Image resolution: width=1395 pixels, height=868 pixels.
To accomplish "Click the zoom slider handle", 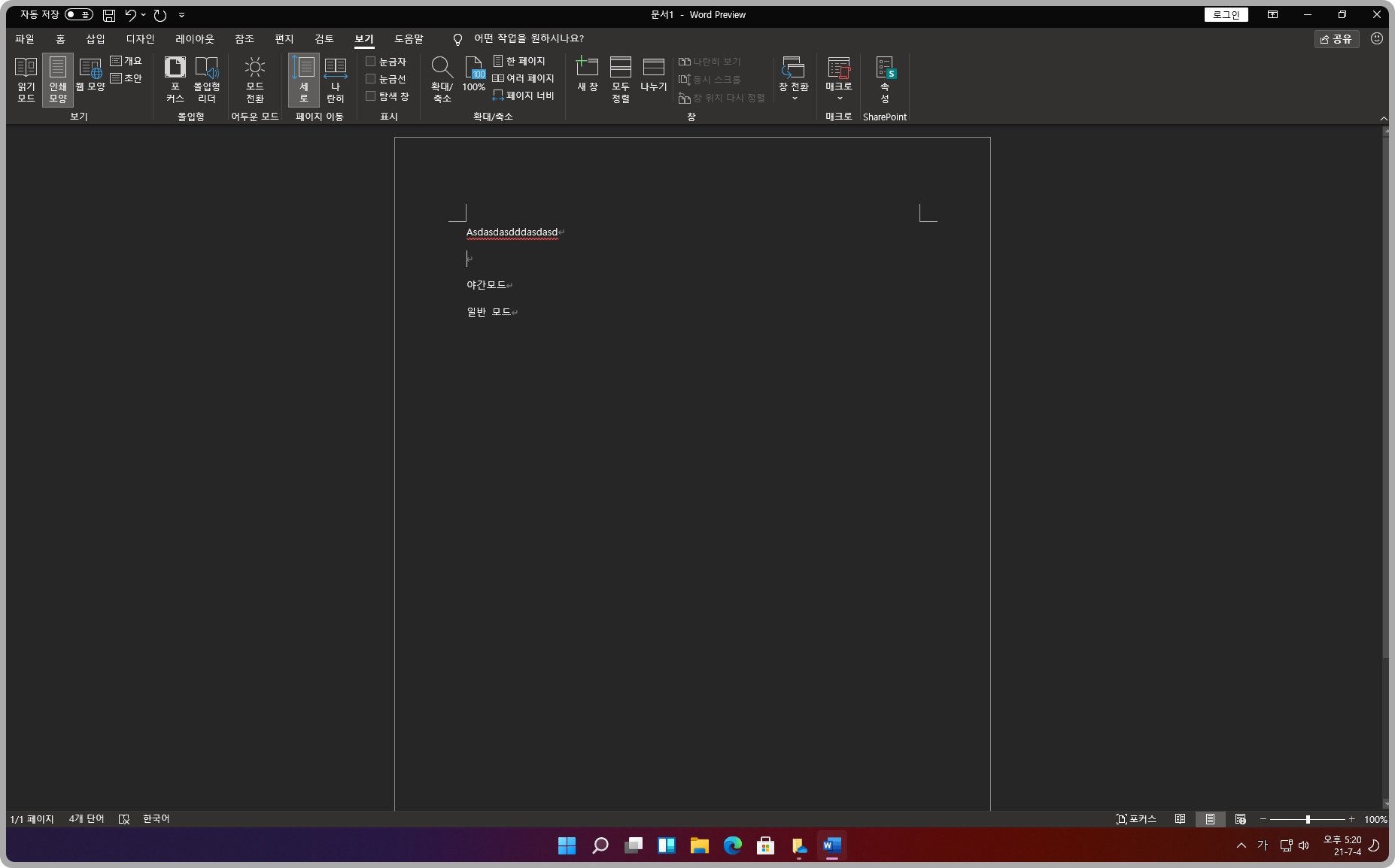I will (x=1308, y=819).
